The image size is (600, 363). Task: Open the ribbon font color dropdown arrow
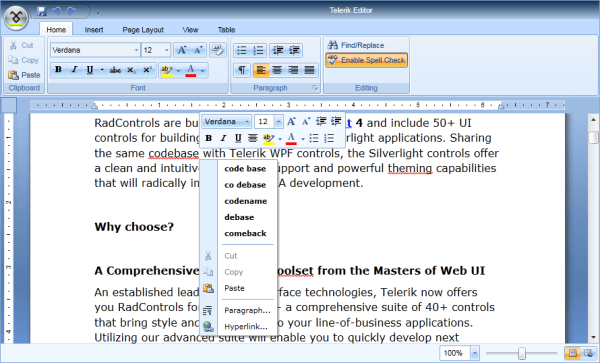[203, 71]
